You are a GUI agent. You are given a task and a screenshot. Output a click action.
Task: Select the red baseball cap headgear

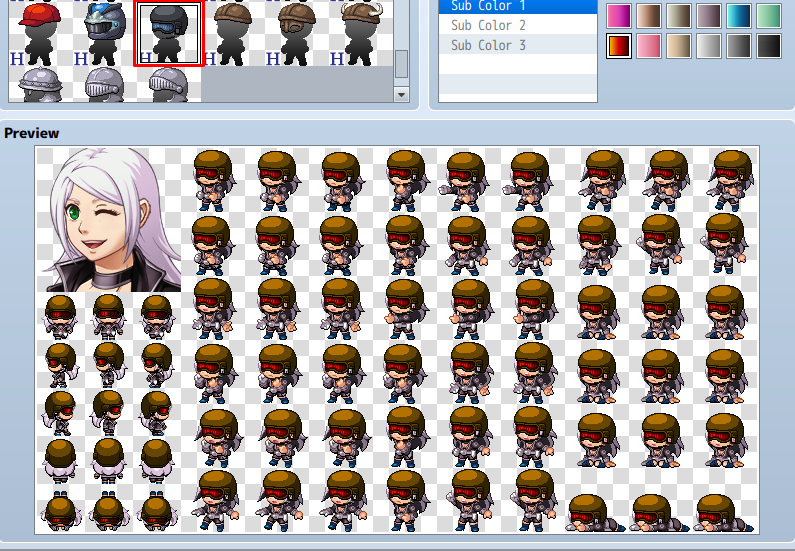[x=40, y=33]
